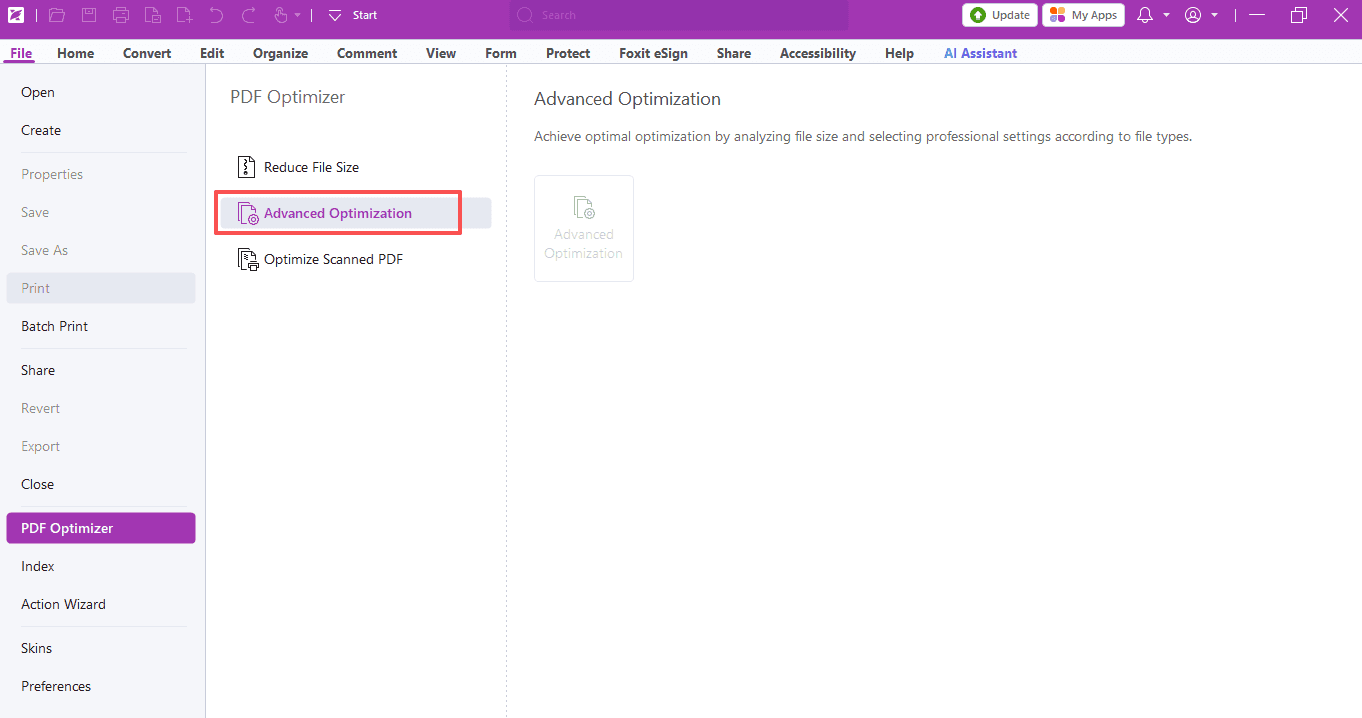The width and height of the screenshot is (1362, 718).
Task: Click the Redo arrow icon
Action: pos(249,15)
